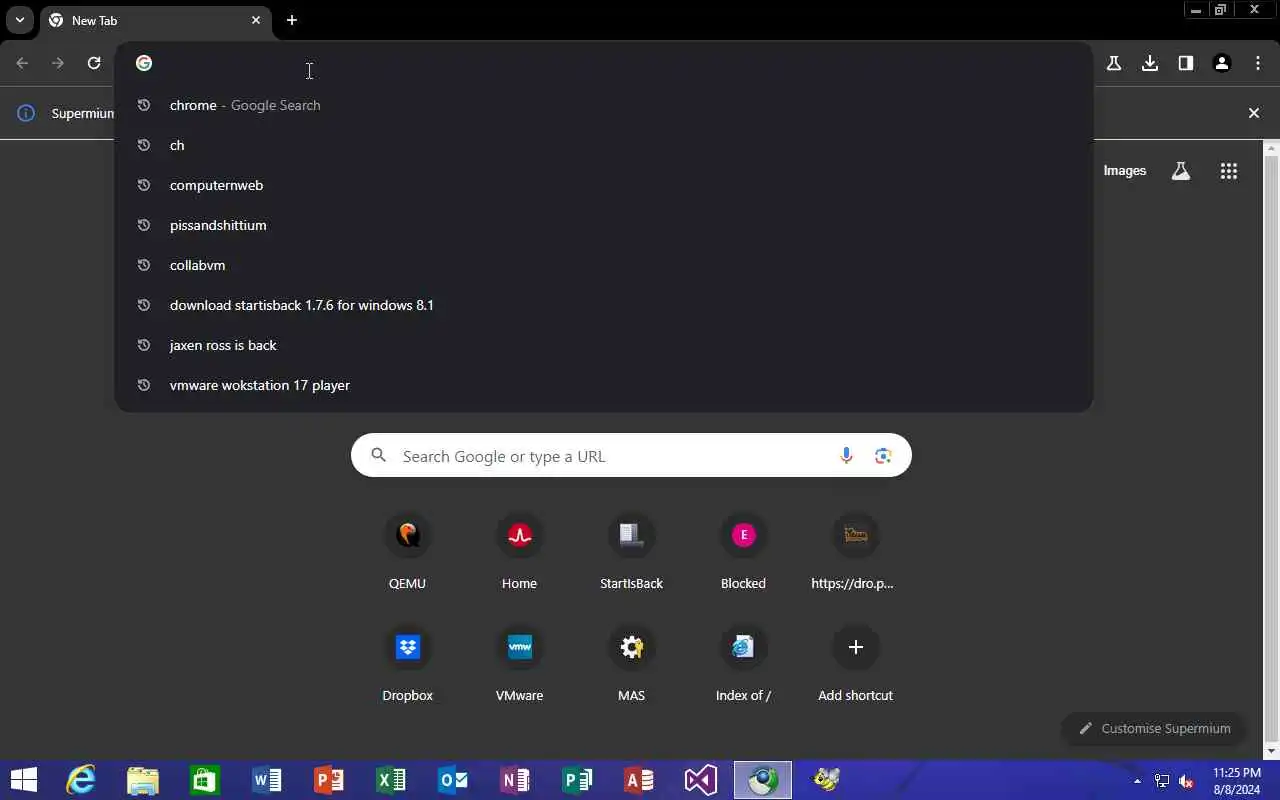Select the New Tab tab
This screenshot has width=1280, height=800.
[156, 20]
